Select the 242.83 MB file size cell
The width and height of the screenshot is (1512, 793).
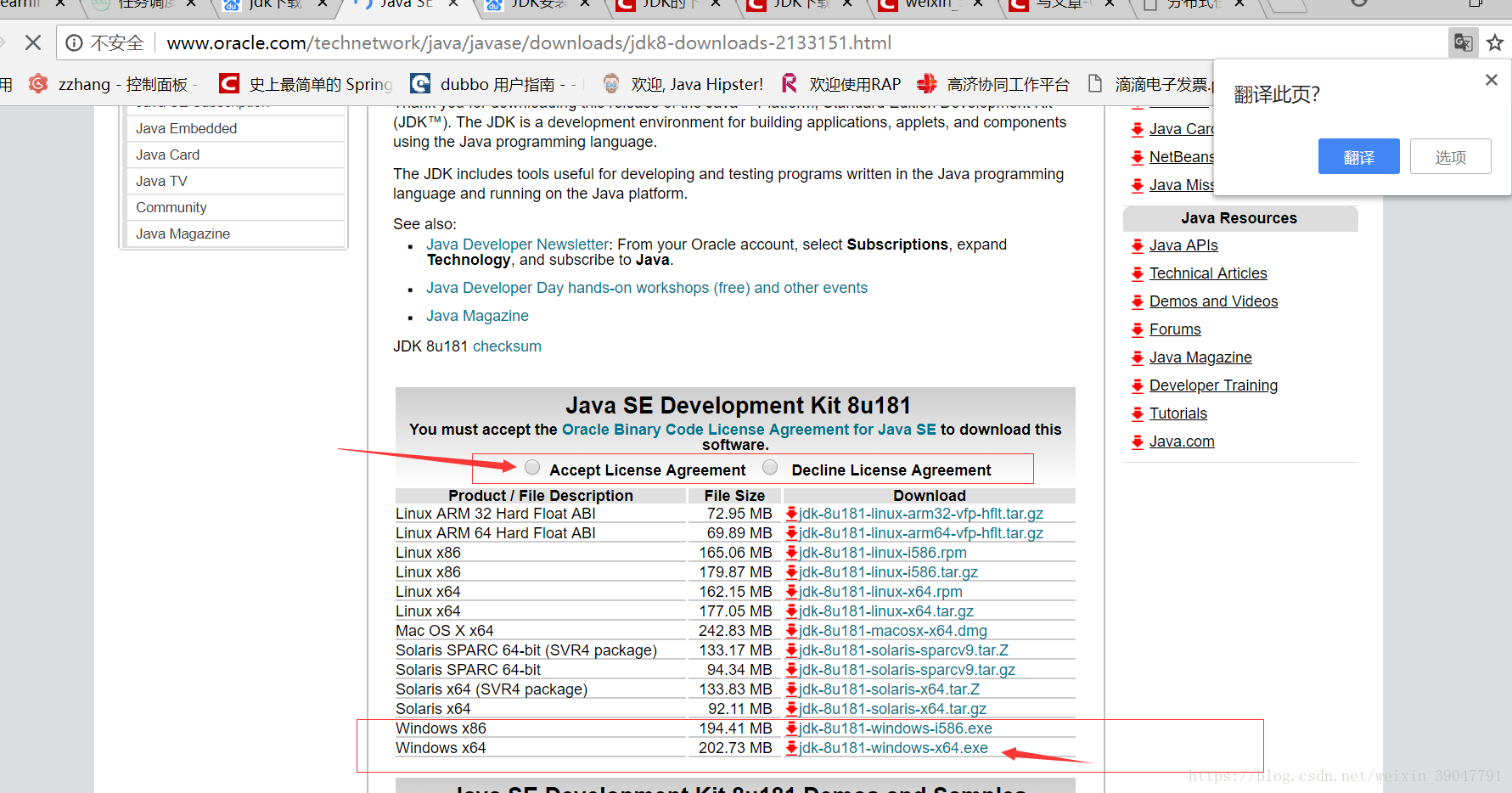click(x=735, y=631)
